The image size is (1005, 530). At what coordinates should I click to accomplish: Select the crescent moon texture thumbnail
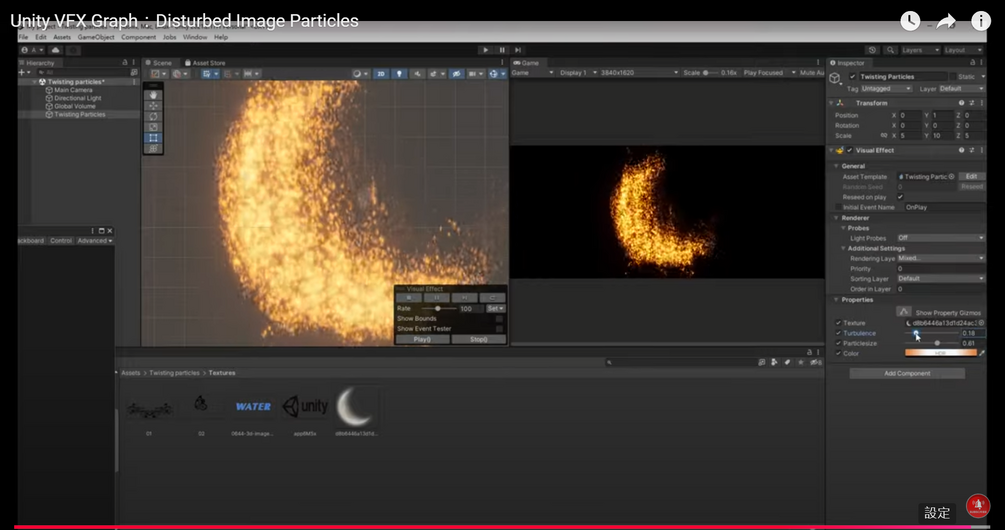click(356, 407)
